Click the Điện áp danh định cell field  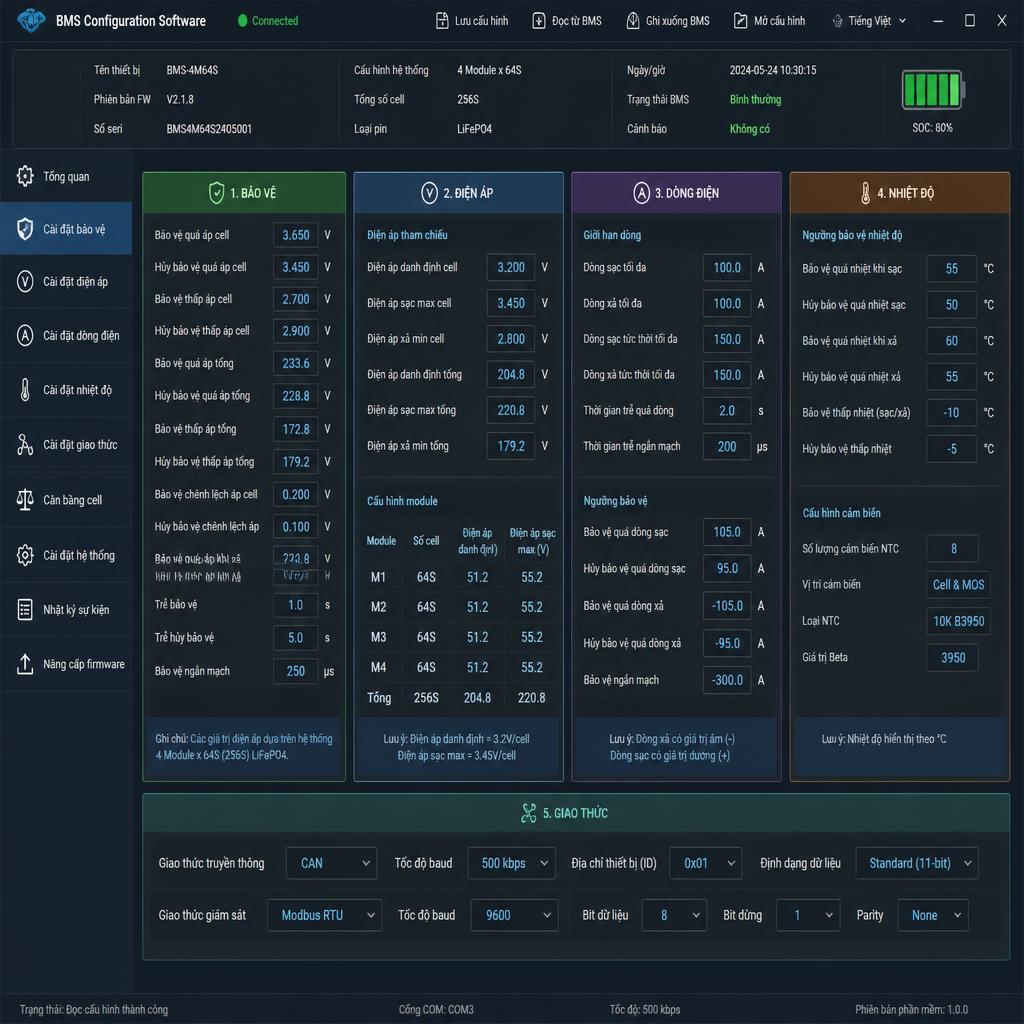(x=511, y=267)
